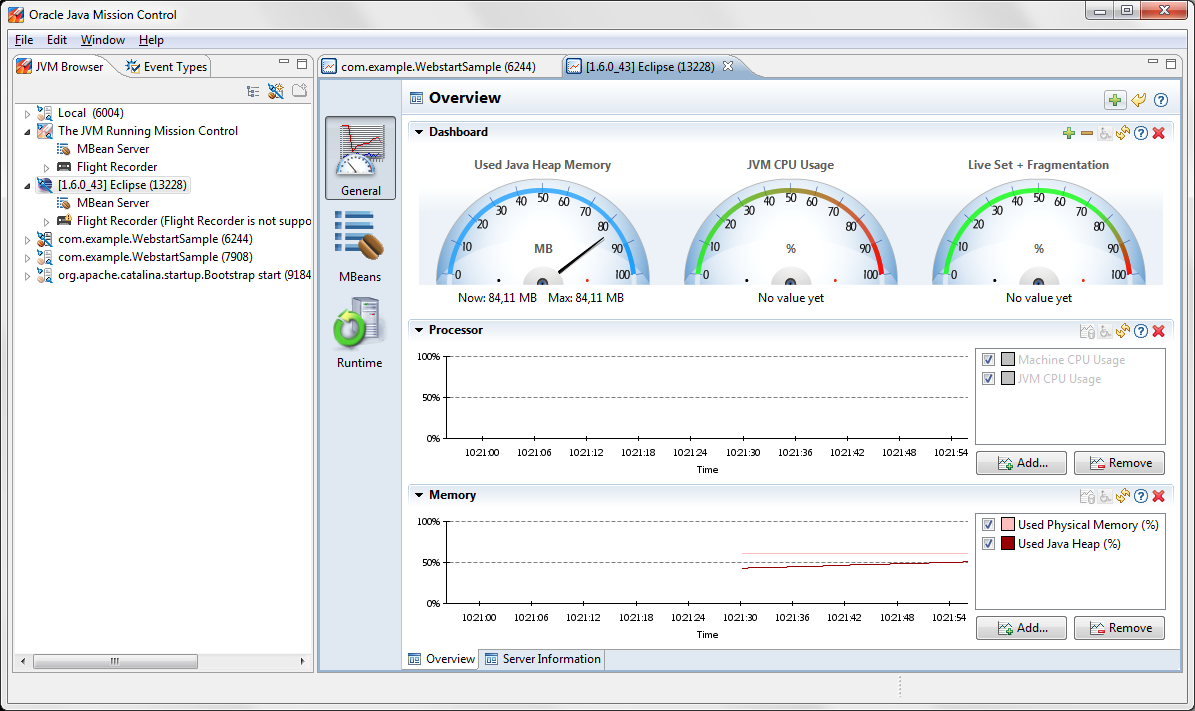Screen dimensions: 1195x711
Task: Click the Memory section graph-database icon
Action: (1088, 496)
